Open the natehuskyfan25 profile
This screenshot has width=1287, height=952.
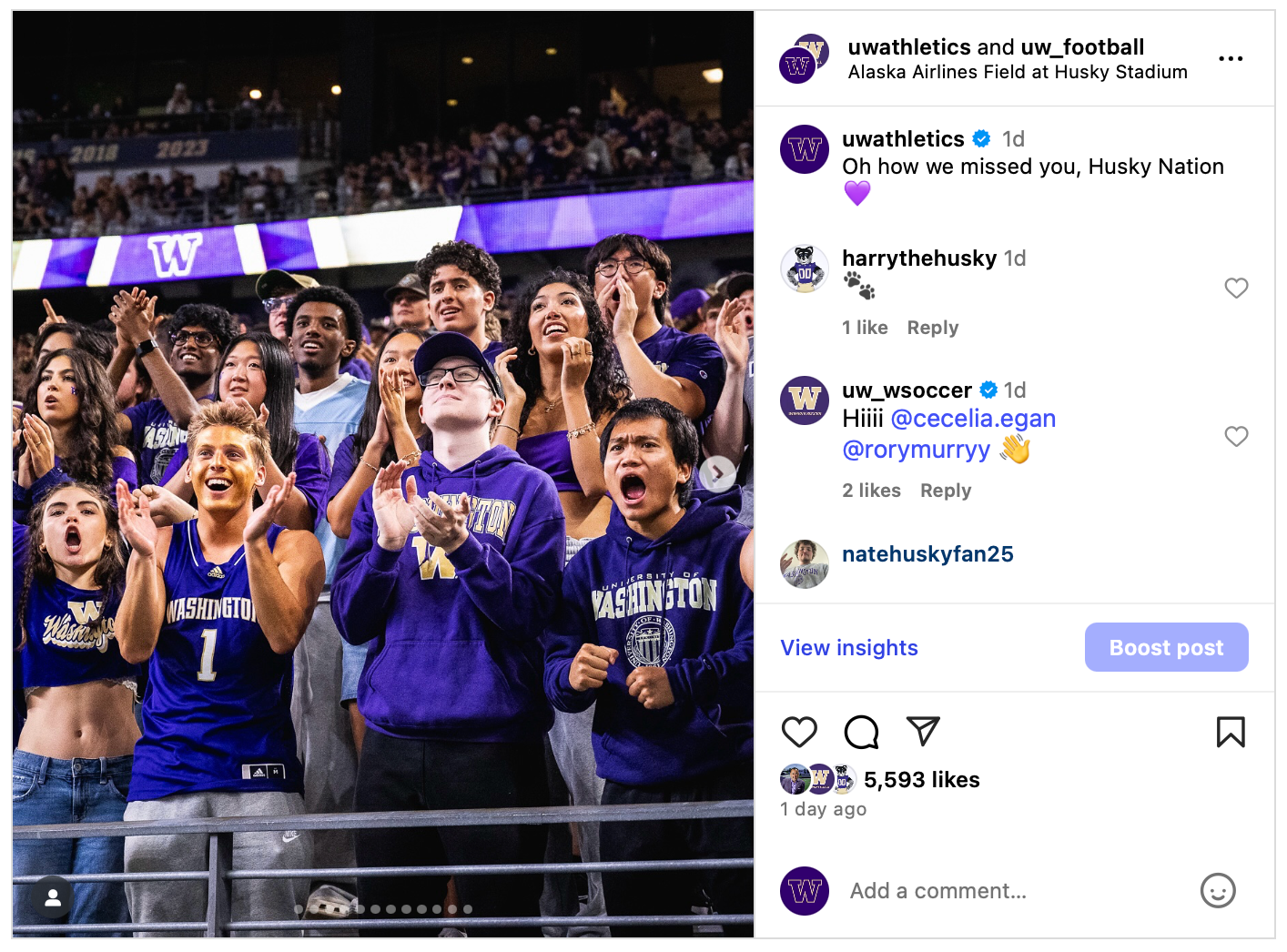tap(927, 554)
